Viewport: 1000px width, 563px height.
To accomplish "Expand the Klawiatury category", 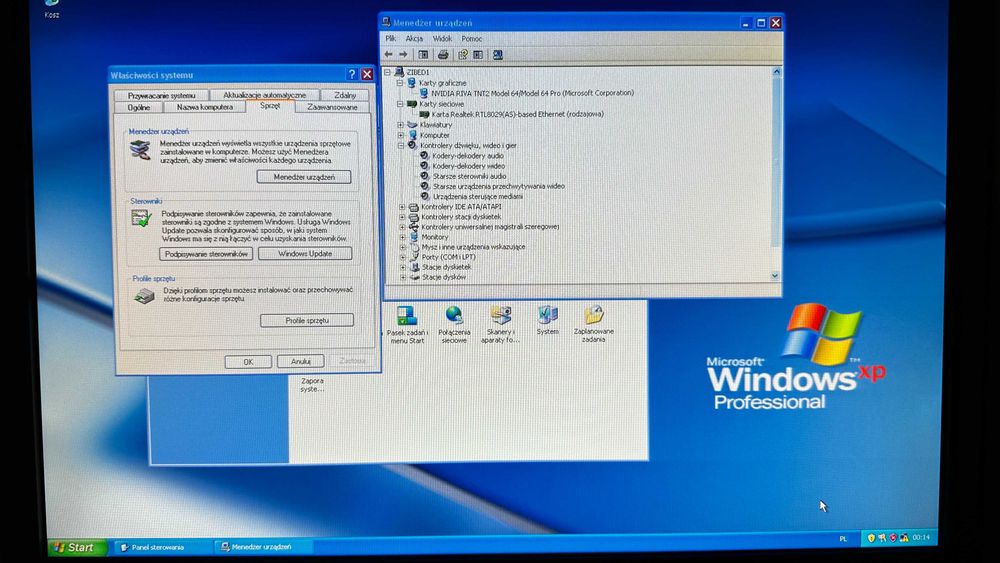I will tap(401, 125).
